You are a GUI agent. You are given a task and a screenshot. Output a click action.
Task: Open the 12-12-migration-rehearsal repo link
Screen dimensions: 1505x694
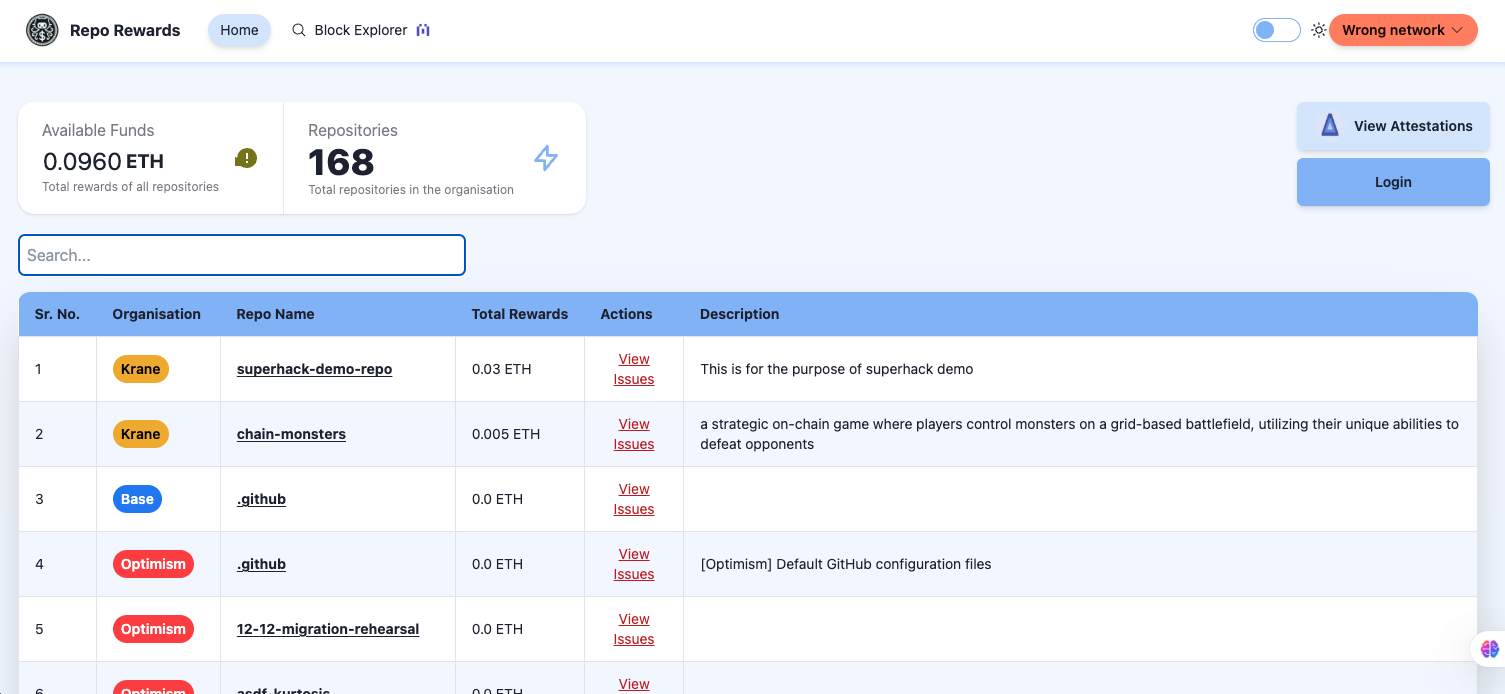328,629
